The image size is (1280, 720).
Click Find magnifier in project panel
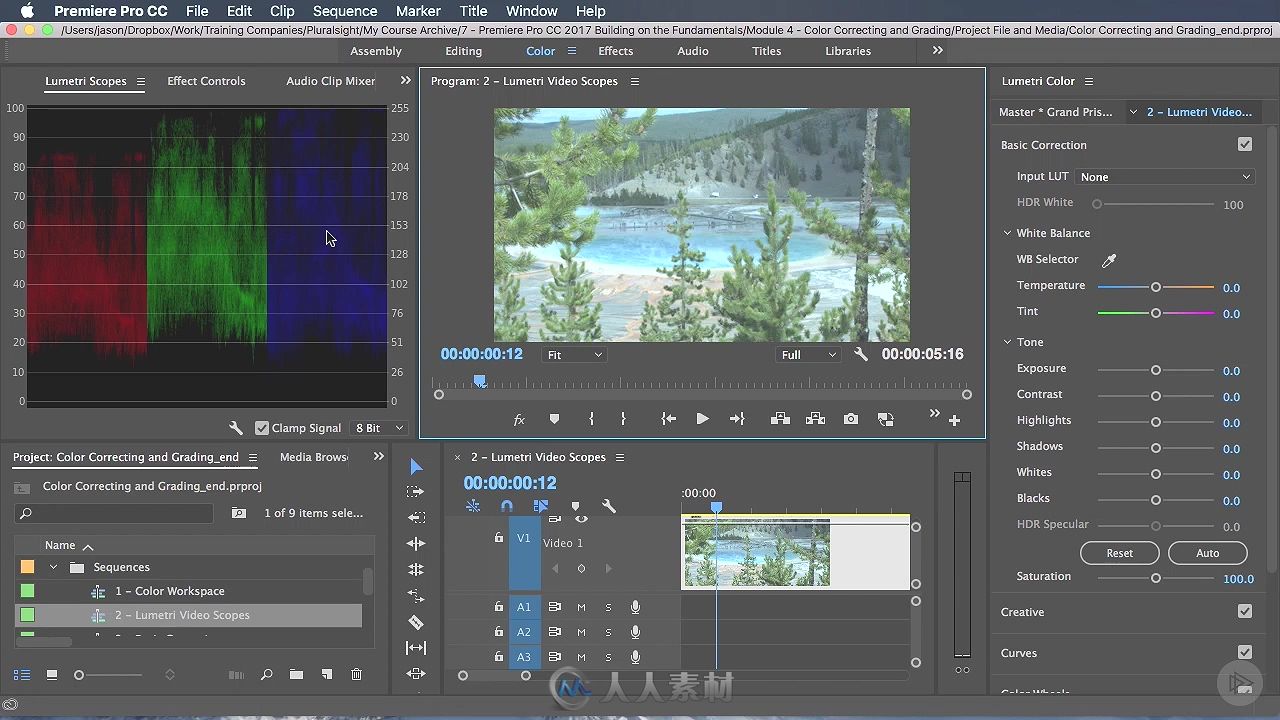click(266, 675)
